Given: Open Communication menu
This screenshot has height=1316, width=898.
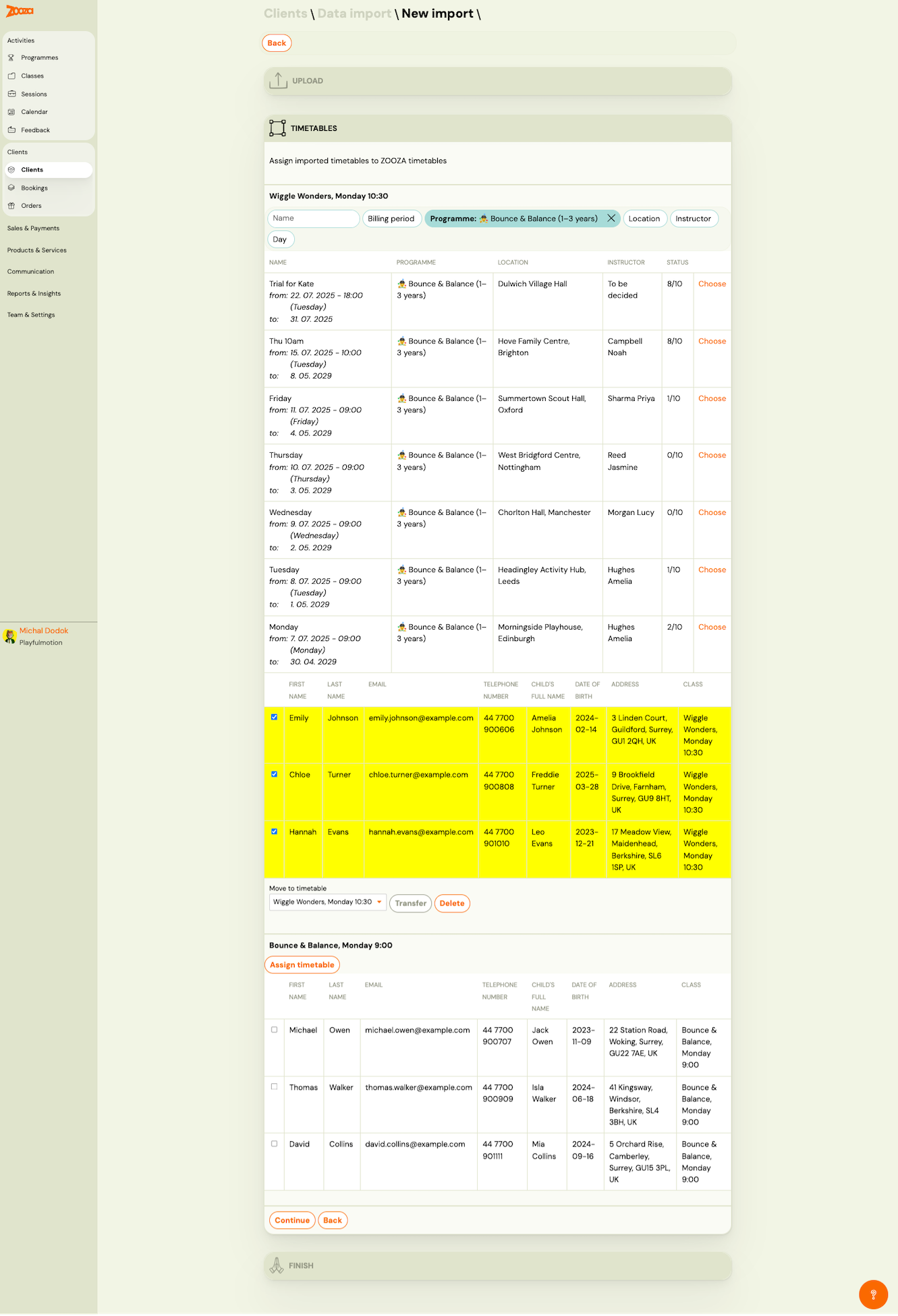Looking at the screenshot, I should [30, 272].
